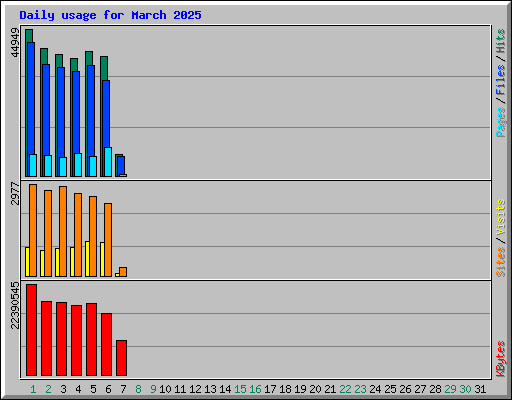Click the yellow Visits bar for day 6
The height and width of the screenshot is (400, 512).
coord(102,259)
